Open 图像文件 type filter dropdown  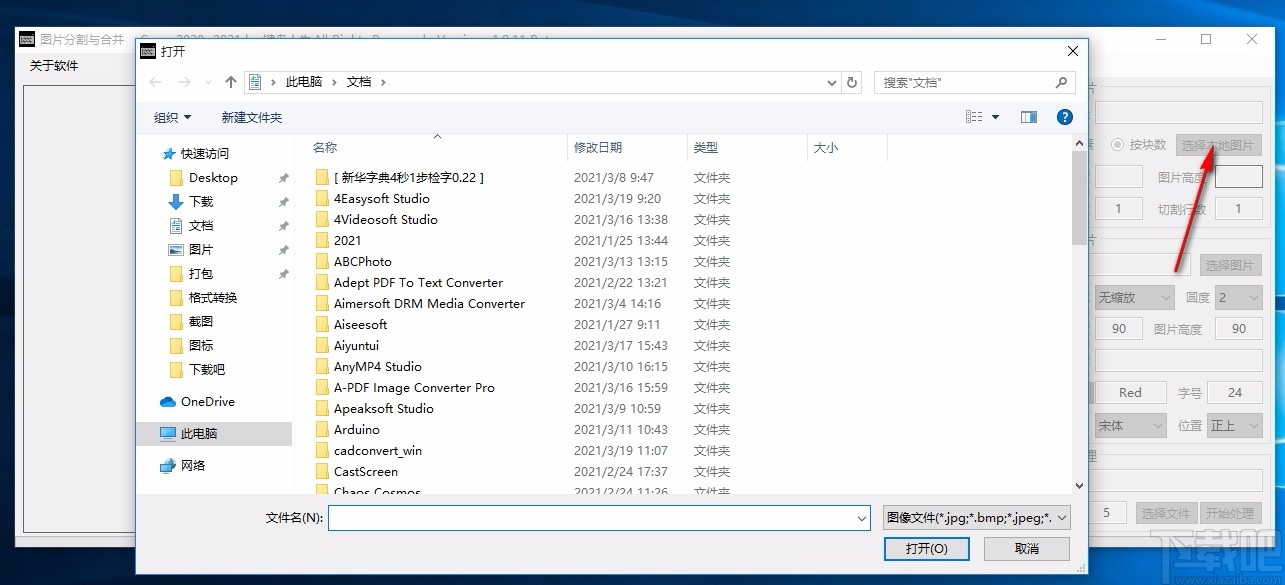pos(977,518)
